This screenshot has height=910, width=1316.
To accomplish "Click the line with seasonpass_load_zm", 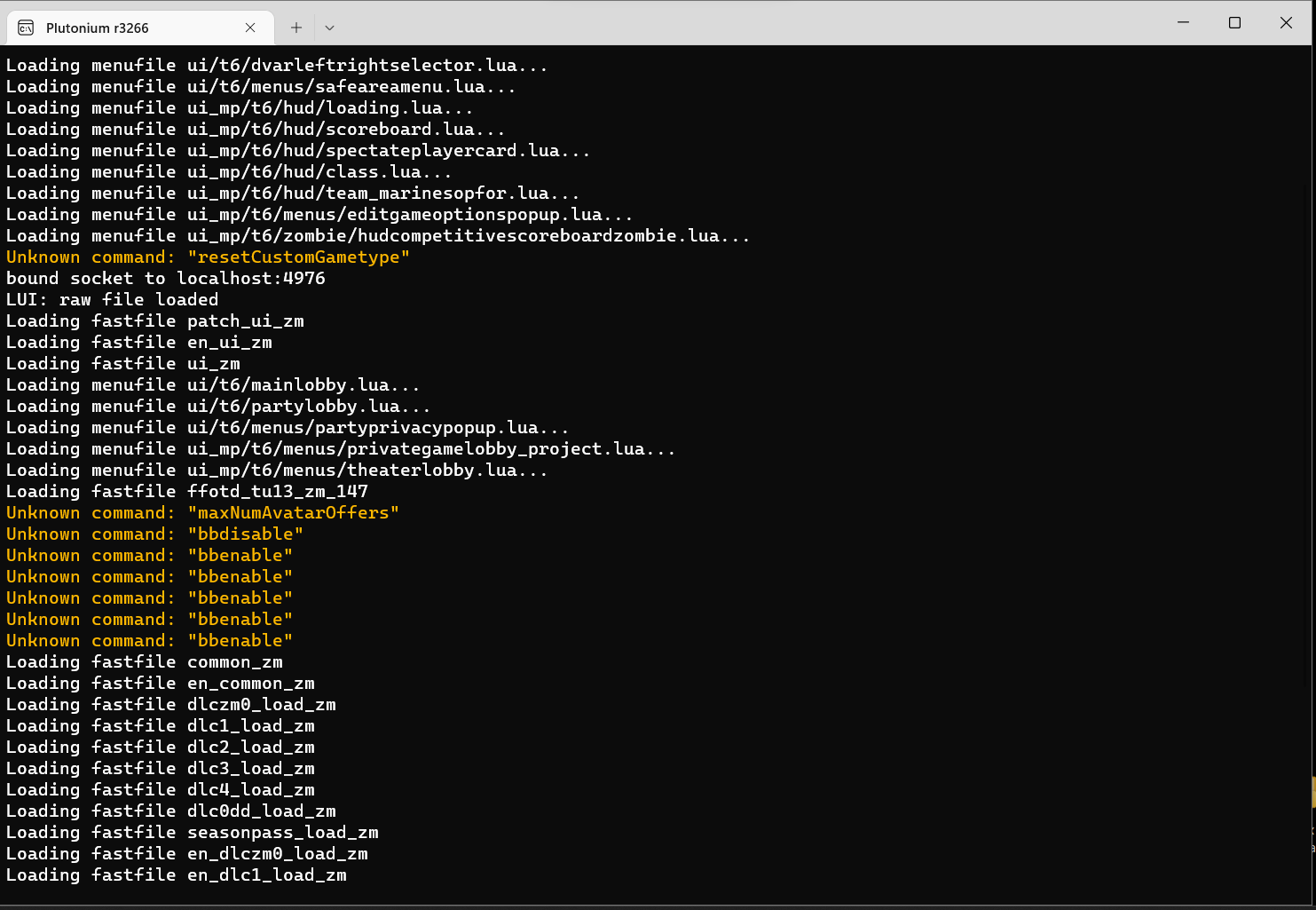I will [x=193, y=832].
